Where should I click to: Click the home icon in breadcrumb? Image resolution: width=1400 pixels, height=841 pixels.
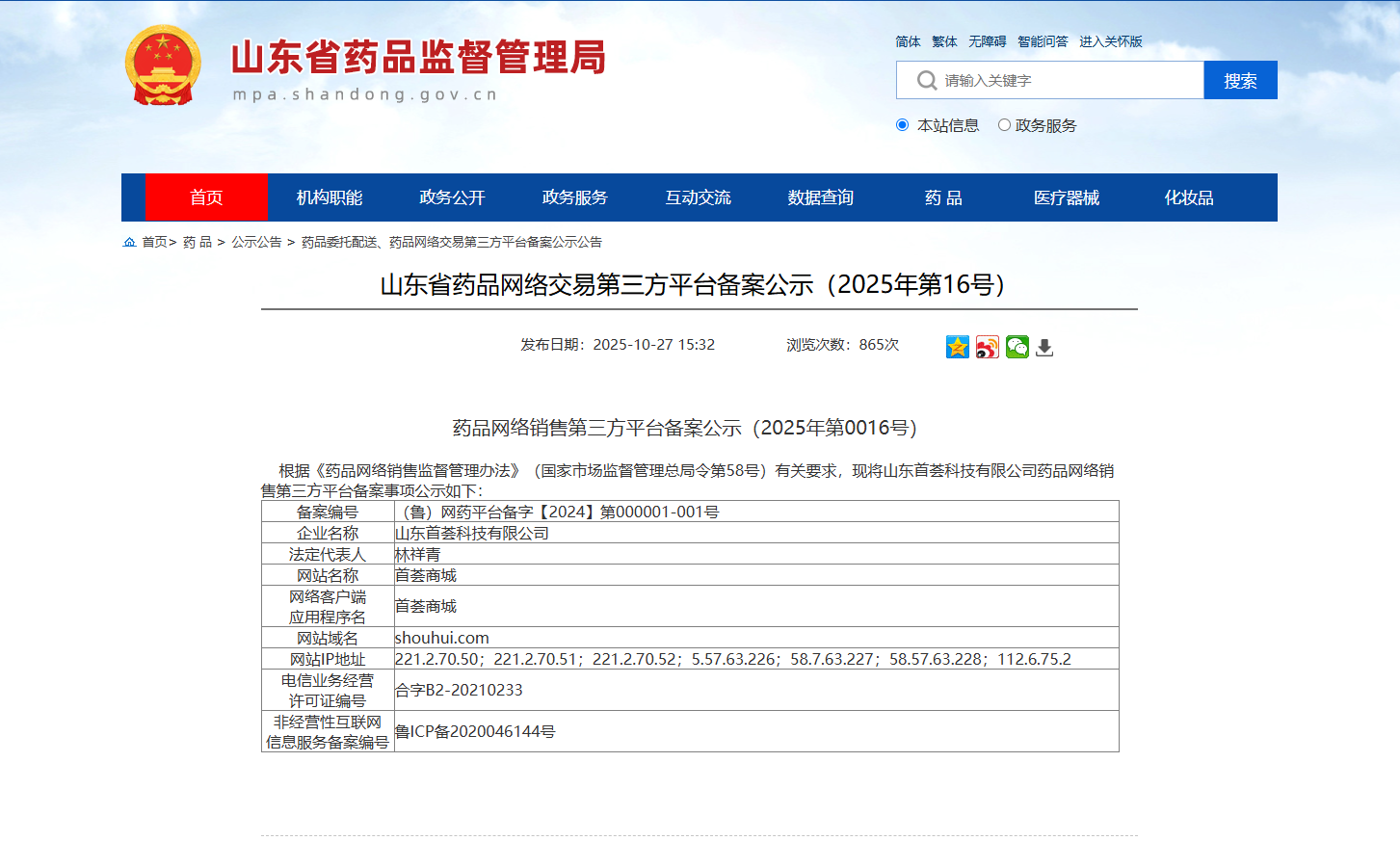[x=129, y=242]
